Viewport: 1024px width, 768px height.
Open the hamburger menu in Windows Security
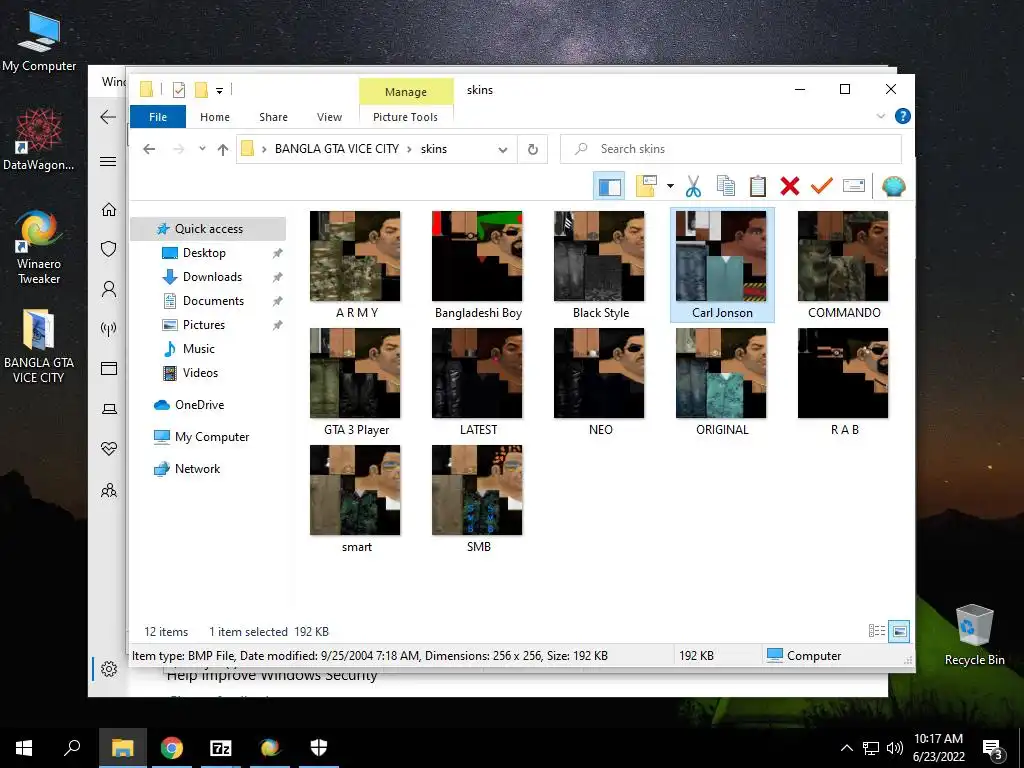tap(108, 162)
